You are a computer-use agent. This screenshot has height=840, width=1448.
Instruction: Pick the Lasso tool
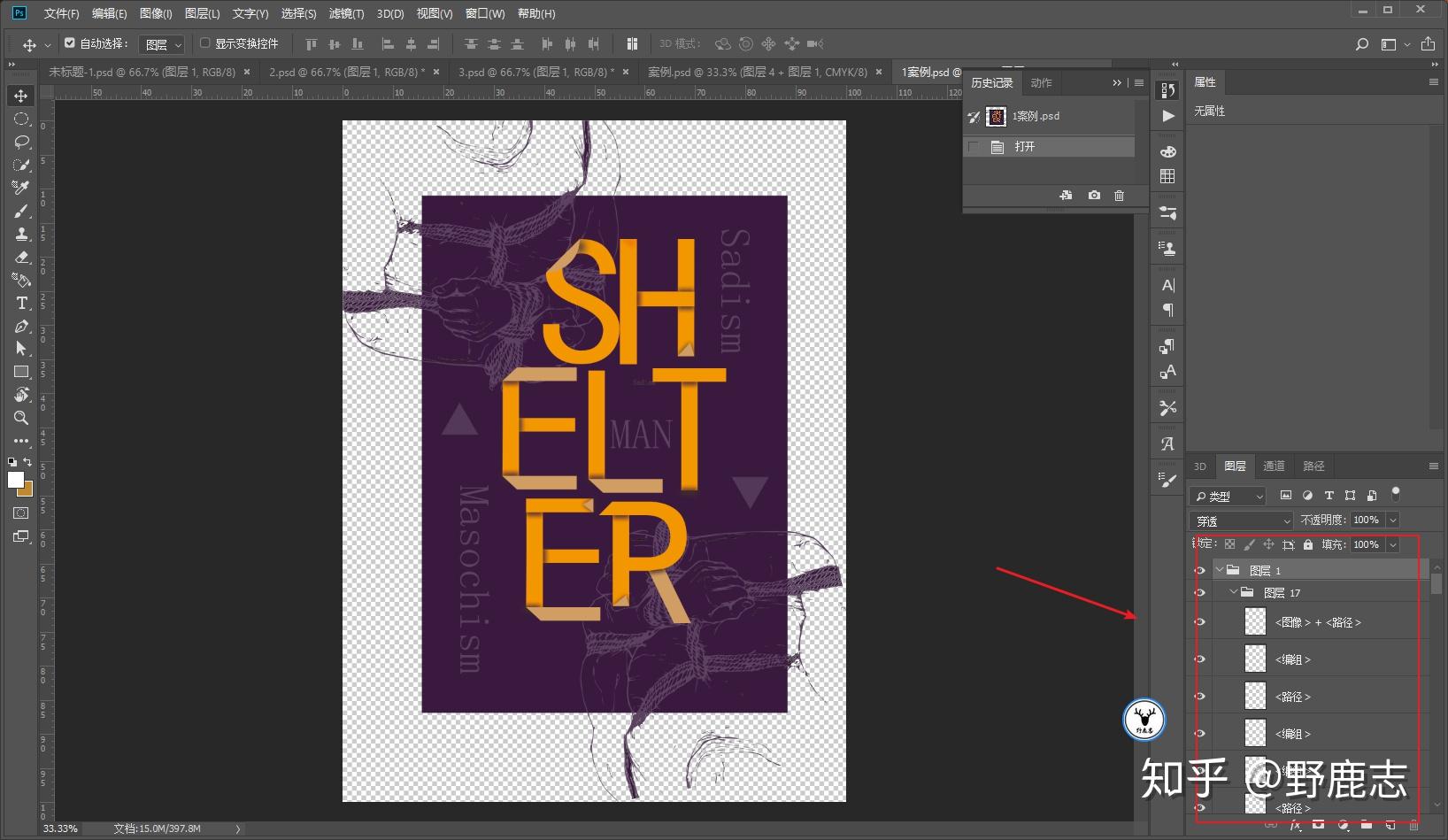21,142
